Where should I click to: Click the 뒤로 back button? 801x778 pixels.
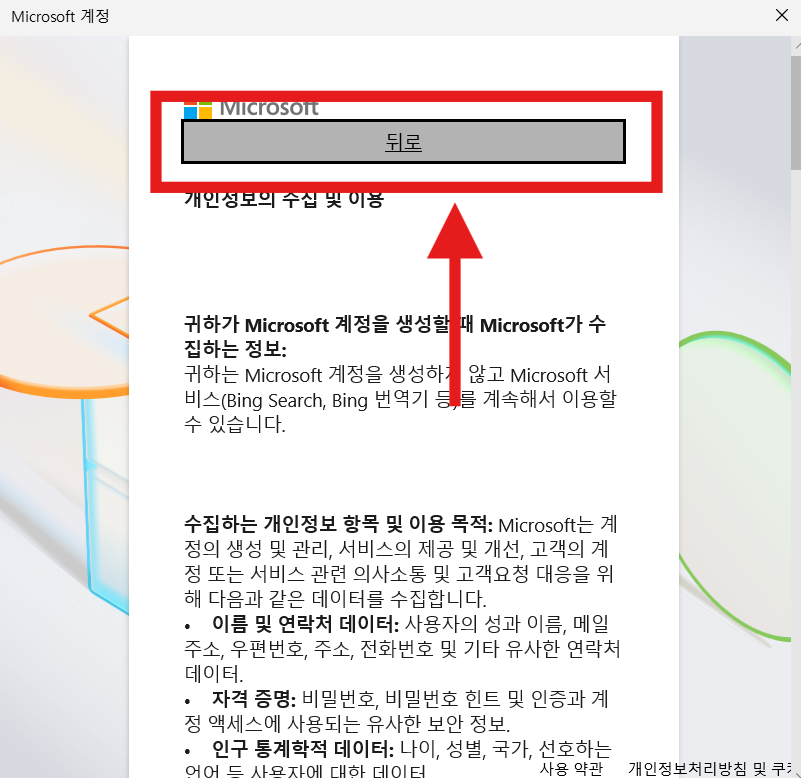[403, 142]
